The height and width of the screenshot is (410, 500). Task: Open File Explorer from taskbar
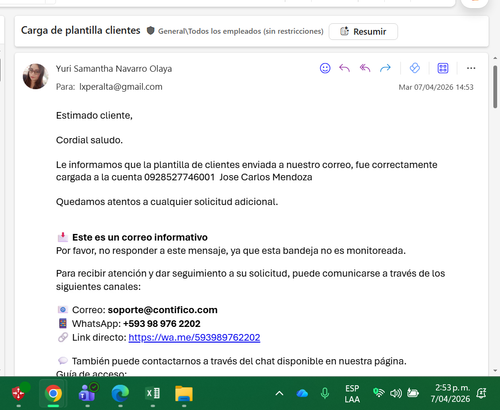coord(184,394)
